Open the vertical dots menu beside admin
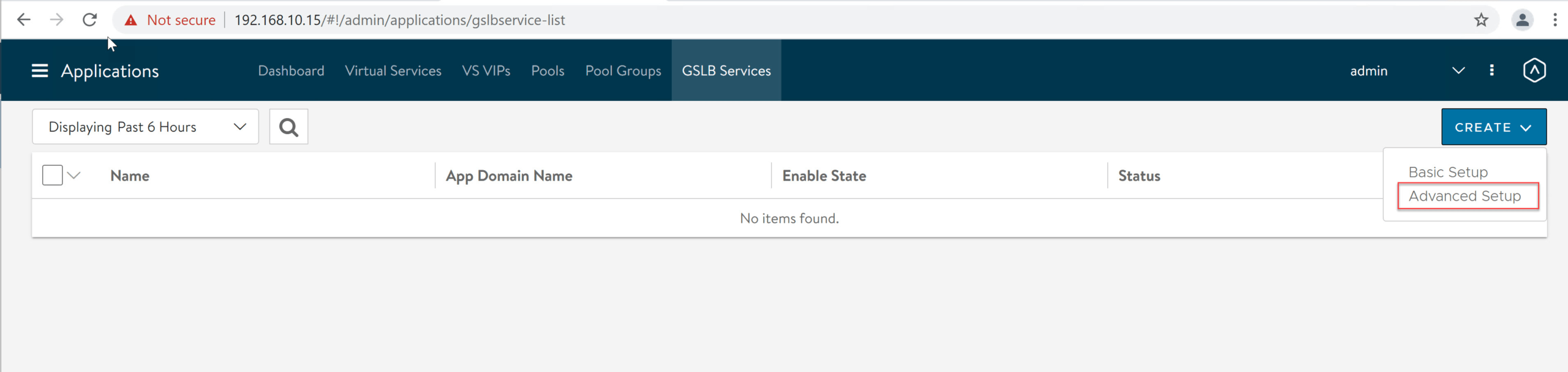This screenshot has height=372, width=1568. 1491,70
